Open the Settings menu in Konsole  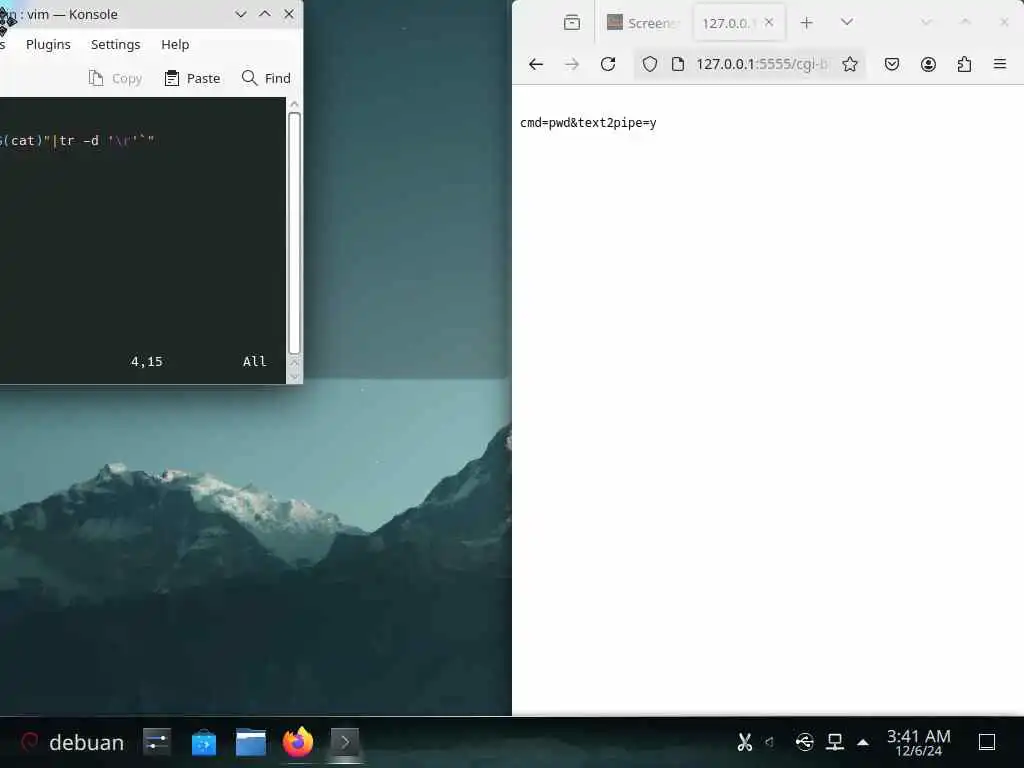116,44
